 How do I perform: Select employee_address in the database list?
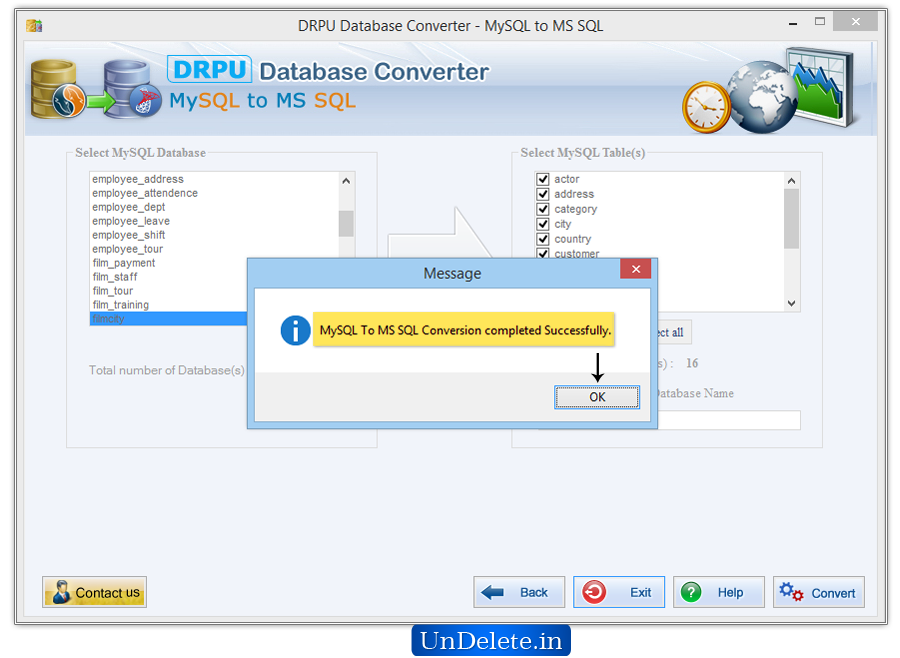(x=138, y=179)
